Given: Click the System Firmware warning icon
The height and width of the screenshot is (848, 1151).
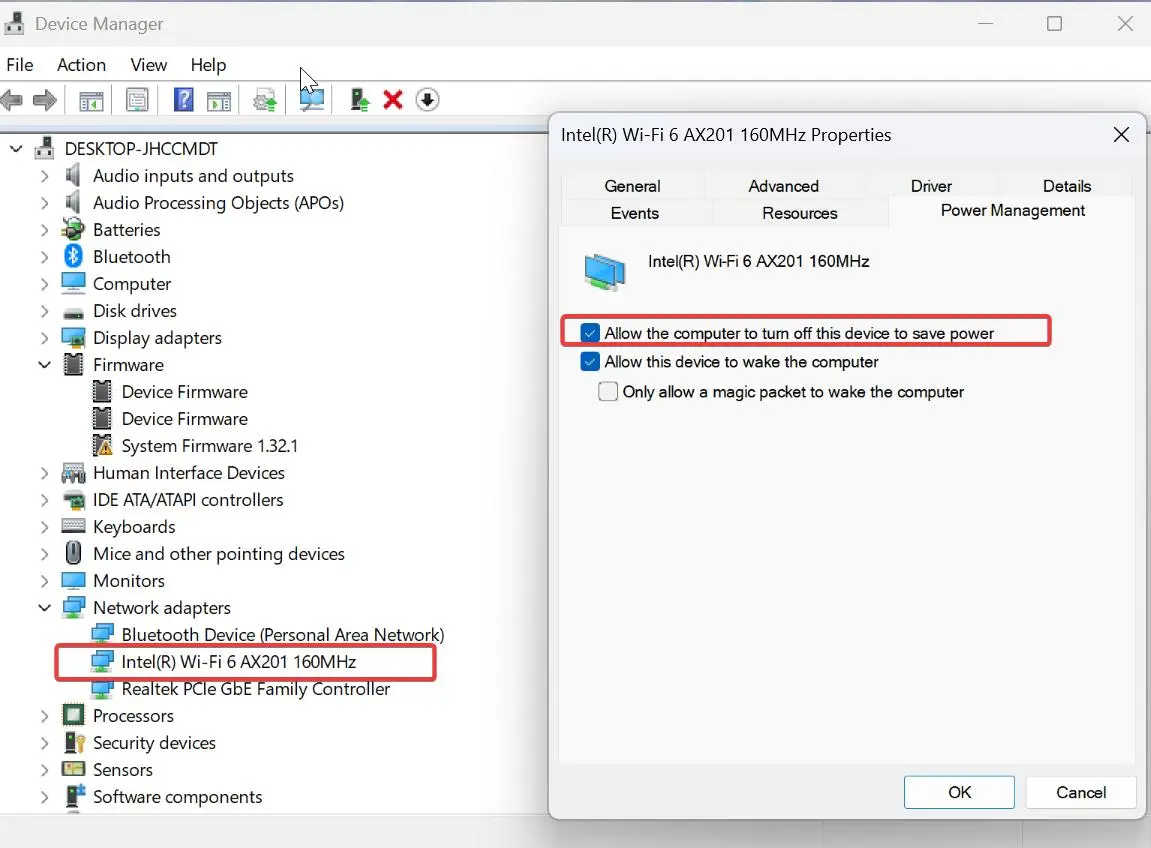Looking at the screenshot, I should coord(103,445).
